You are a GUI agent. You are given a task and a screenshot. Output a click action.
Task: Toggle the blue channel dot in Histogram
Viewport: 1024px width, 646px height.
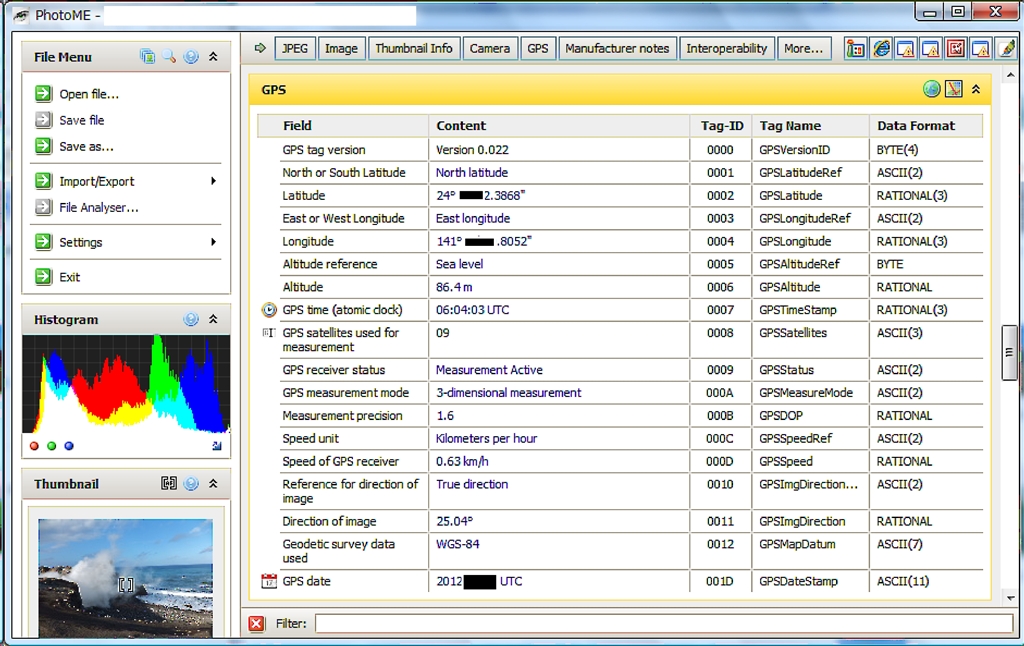(x=68, y=446)
